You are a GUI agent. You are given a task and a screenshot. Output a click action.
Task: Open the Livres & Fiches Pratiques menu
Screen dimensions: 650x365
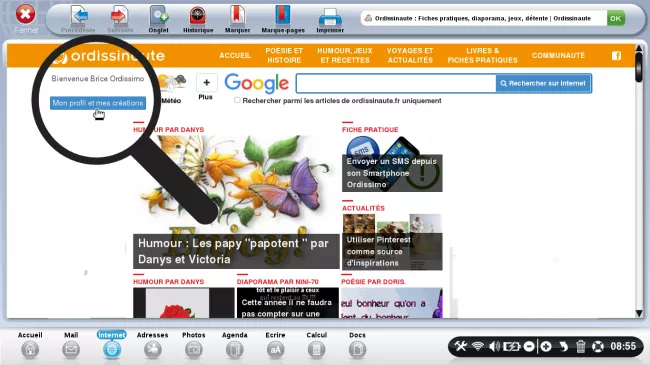point(482,55)
